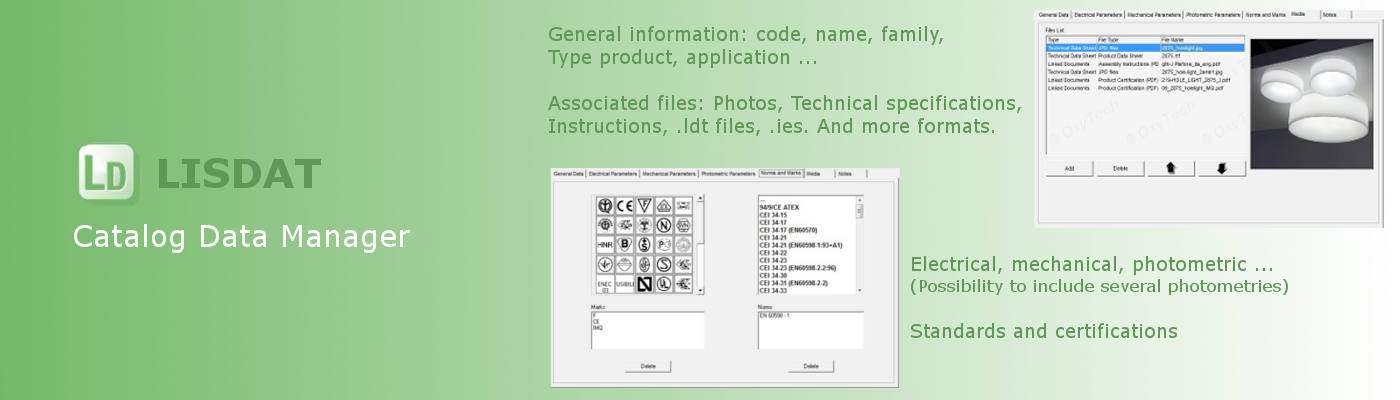
Task: Click Delete button under the Norms list
Action: 811,366
